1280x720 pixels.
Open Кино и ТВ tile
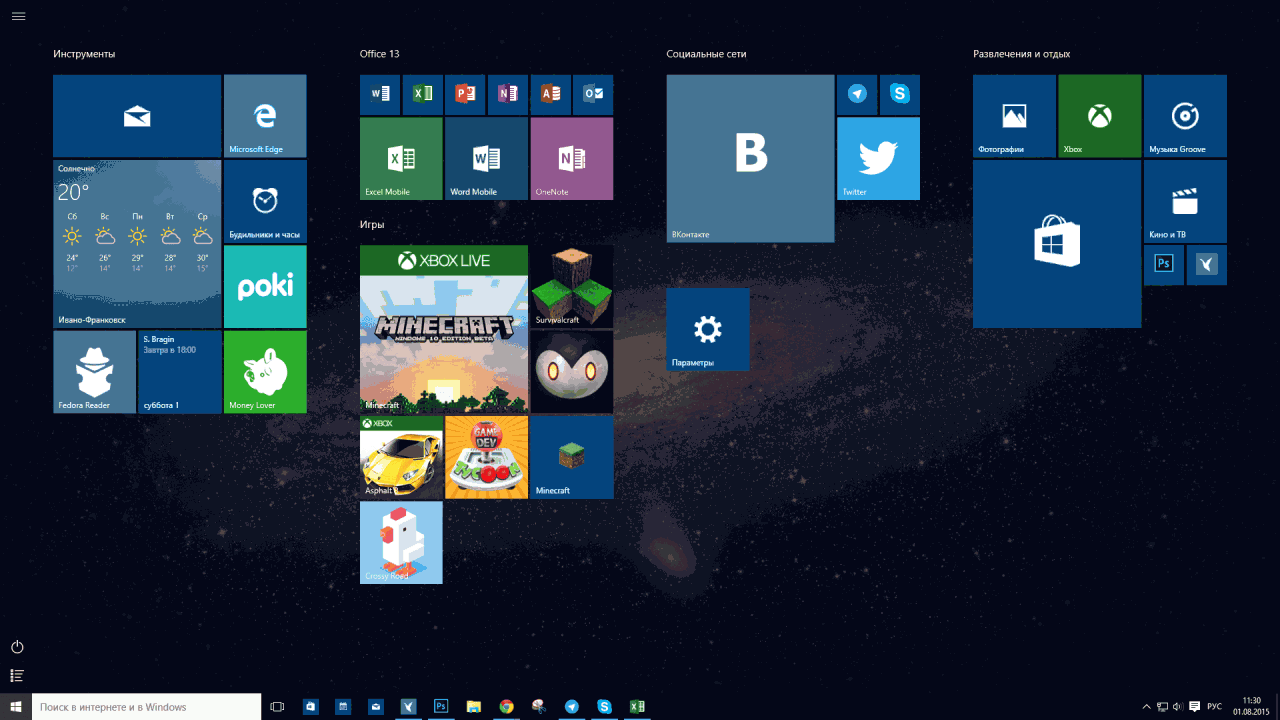pyautogui.click(x=1185, y=201)
